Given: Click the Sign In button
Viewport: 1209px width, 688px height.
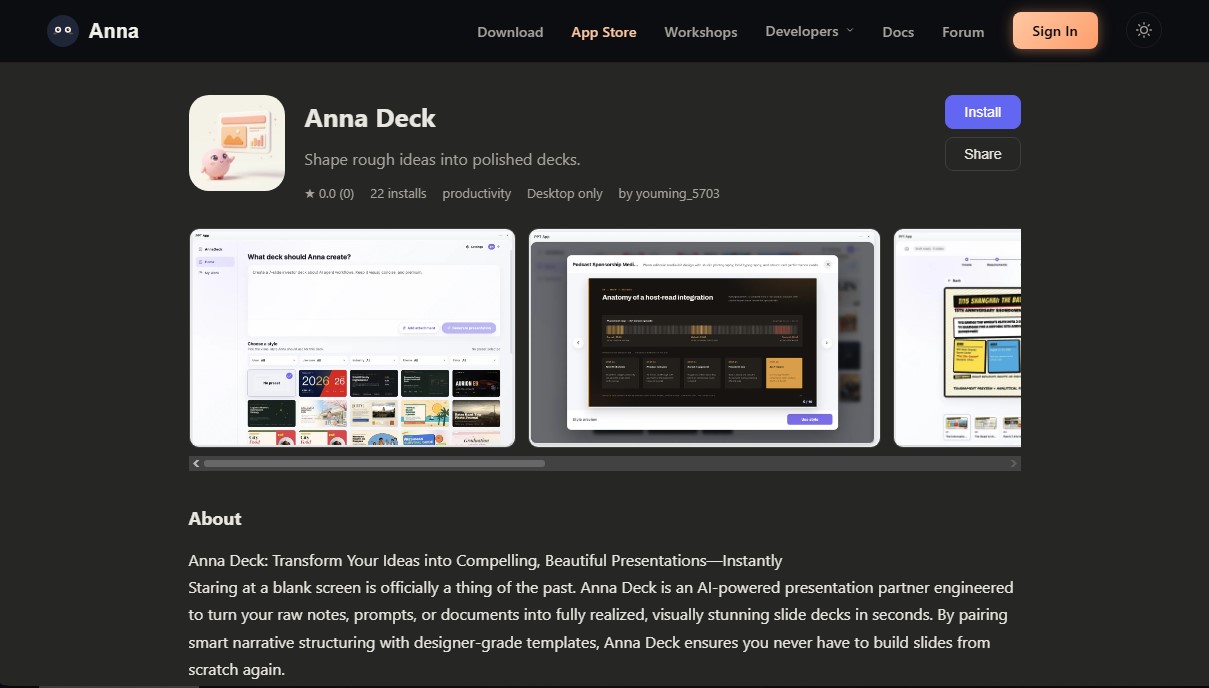Looking at the screenshot, I should (1055, 31).
